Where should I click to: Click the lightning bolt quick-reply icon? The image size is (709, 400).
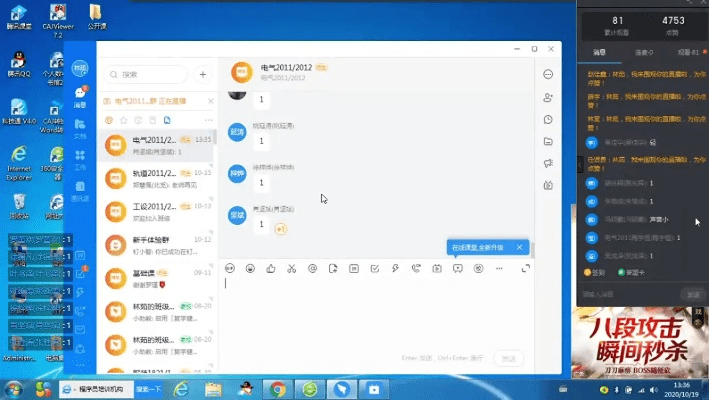395,268
